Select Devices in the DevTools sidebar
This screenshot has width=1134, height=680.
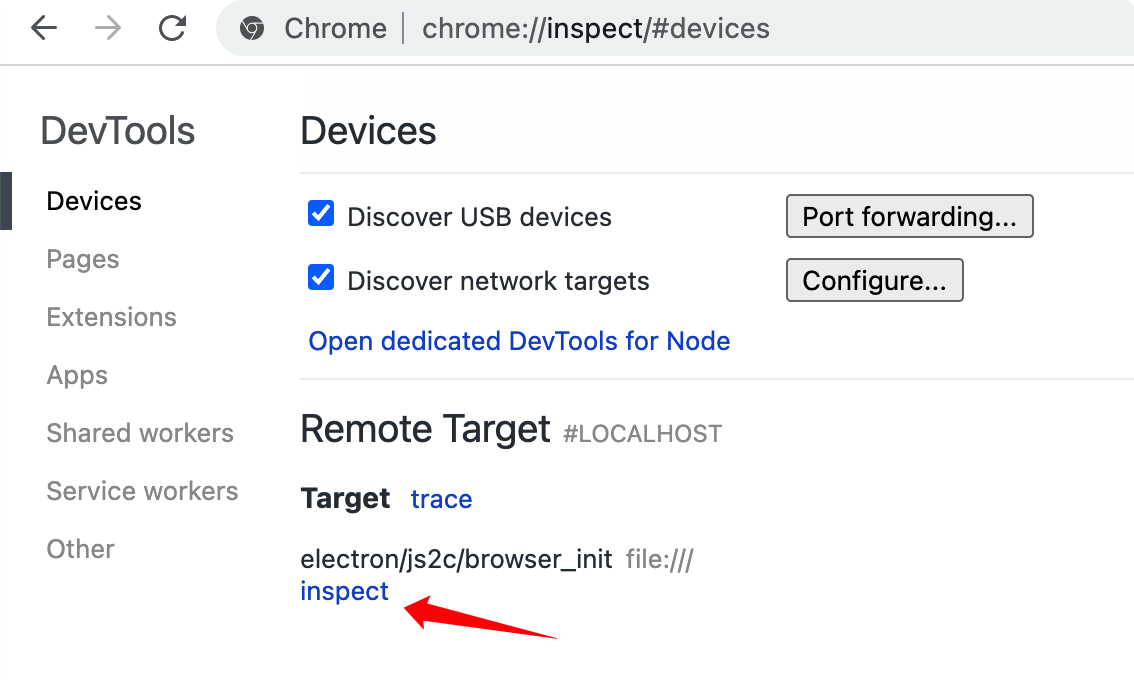pos(94,201)
